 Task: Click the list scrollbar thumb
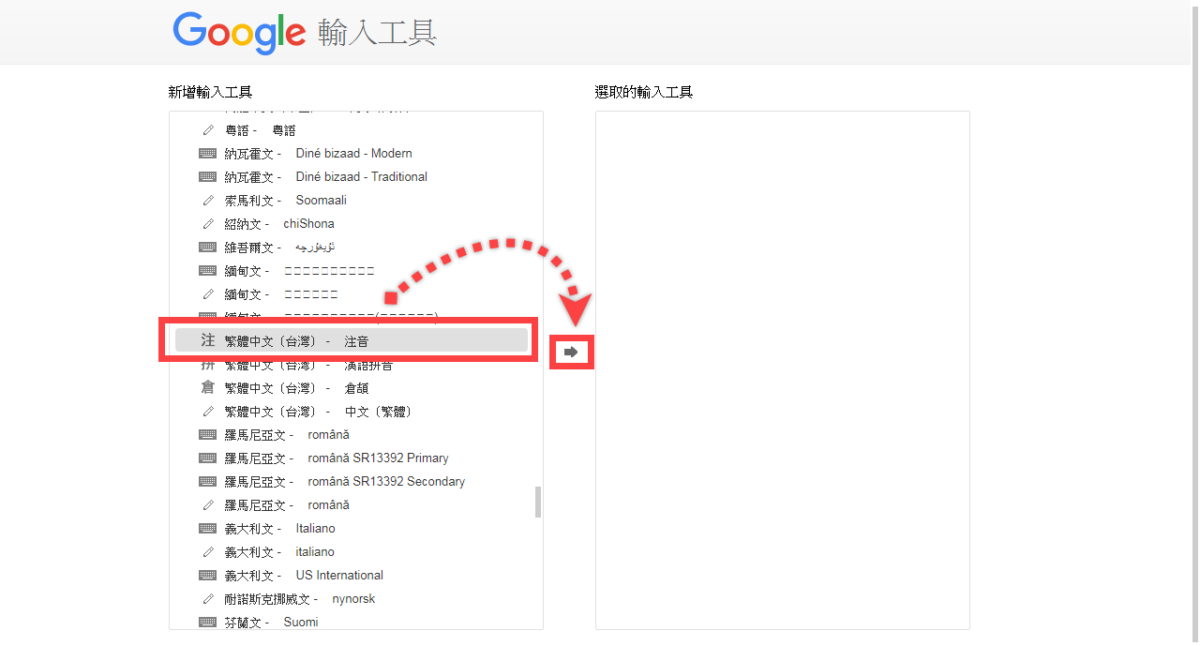[x=538, y=502]
